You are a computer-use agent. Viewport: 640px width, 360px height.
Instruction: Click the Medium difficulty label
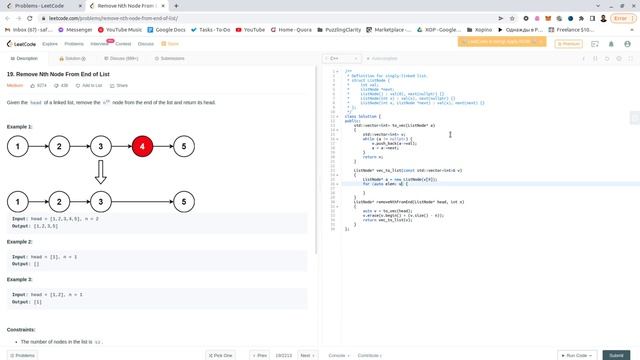coord(15,86)
